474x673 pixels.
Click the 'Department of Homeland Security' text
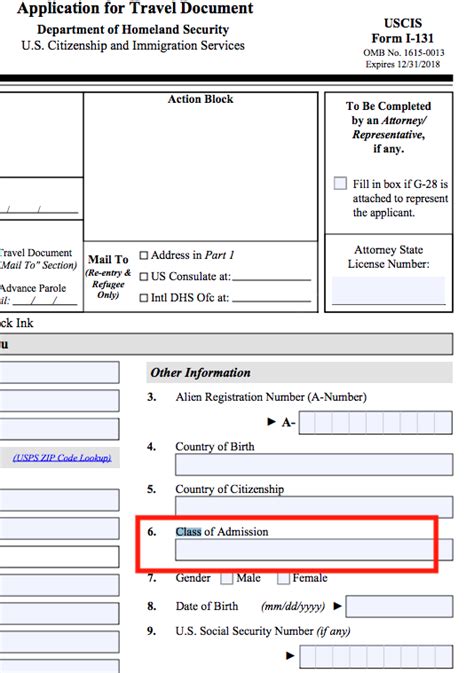pos(133,30)
